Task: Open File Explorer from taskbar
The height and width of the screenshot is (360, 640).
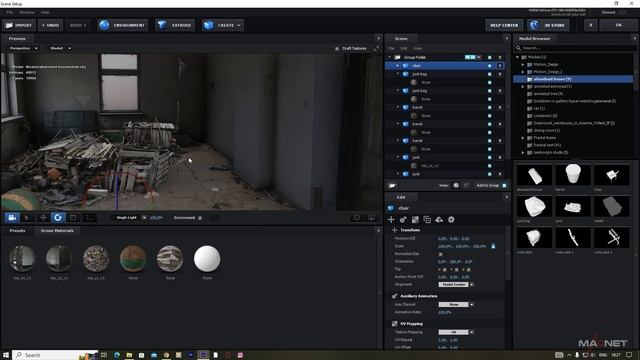Action: [x=129, y=355]
